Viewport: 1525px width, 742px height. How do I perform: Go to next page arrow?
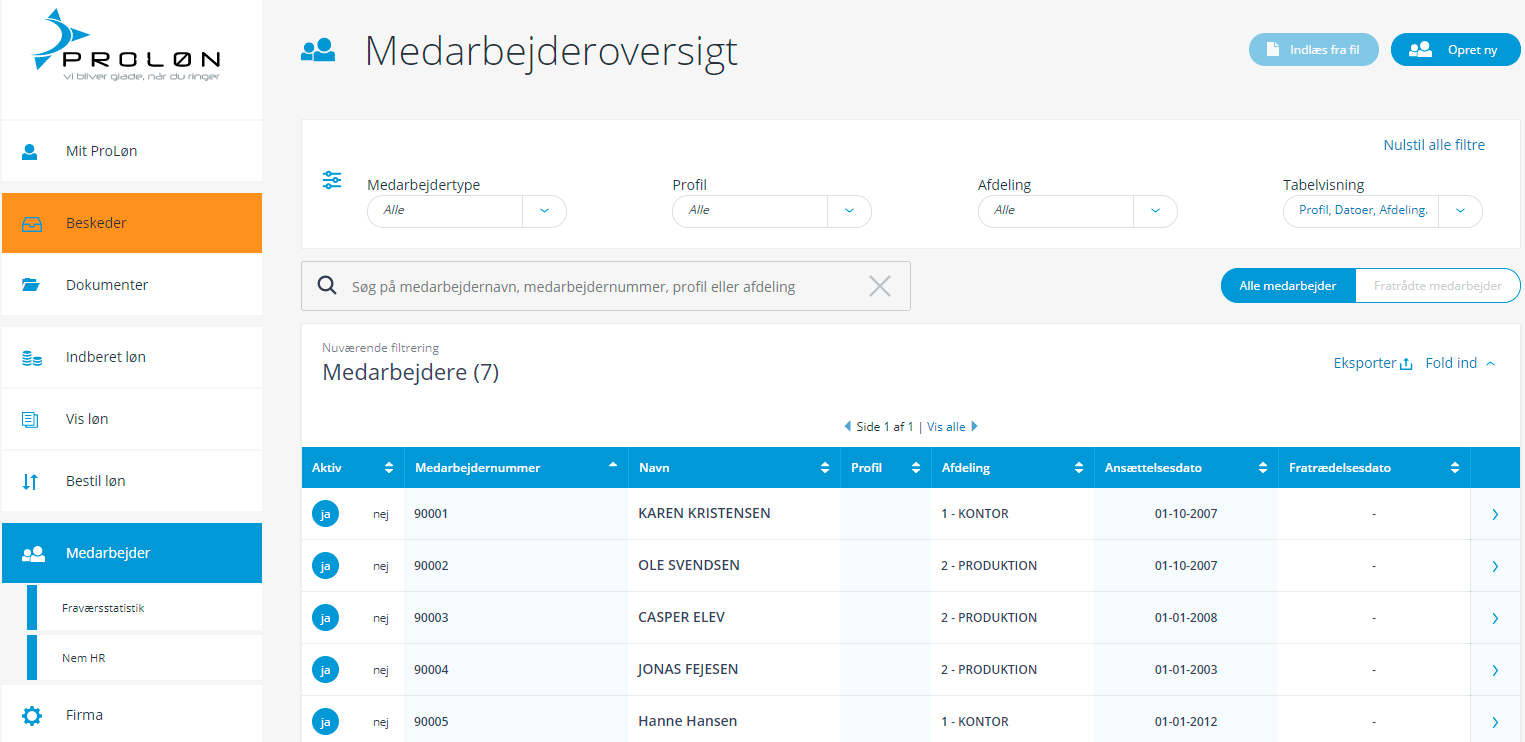click(975, 427)
